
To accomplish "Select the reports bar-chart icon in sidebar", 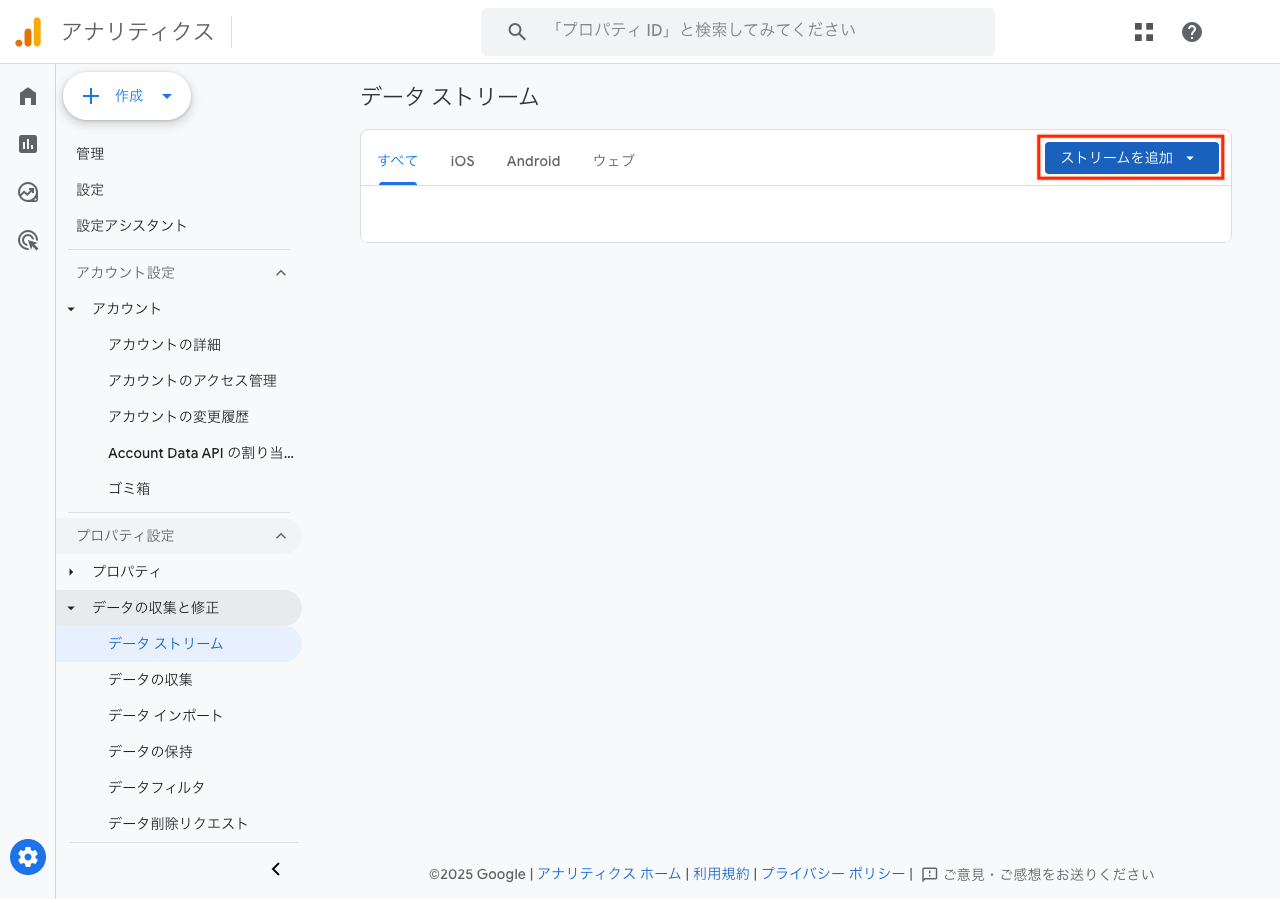I will [x=27, y=143].
